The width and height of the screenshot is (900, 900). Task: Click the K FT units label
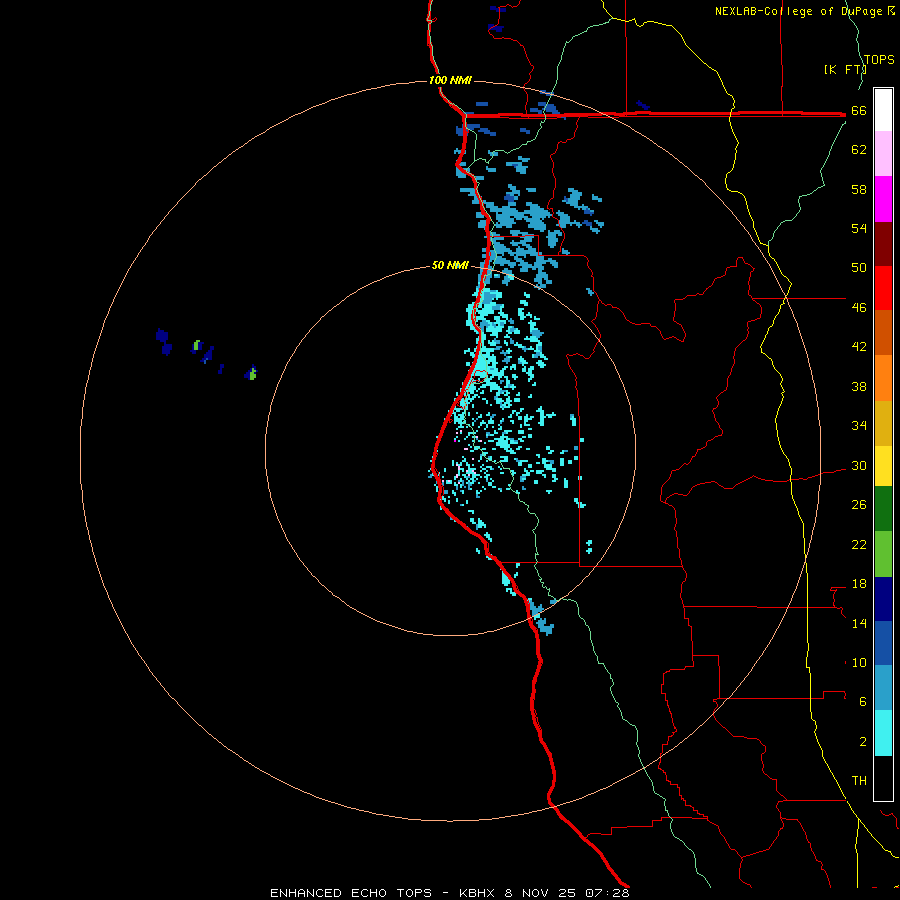[x=845, y=69]
